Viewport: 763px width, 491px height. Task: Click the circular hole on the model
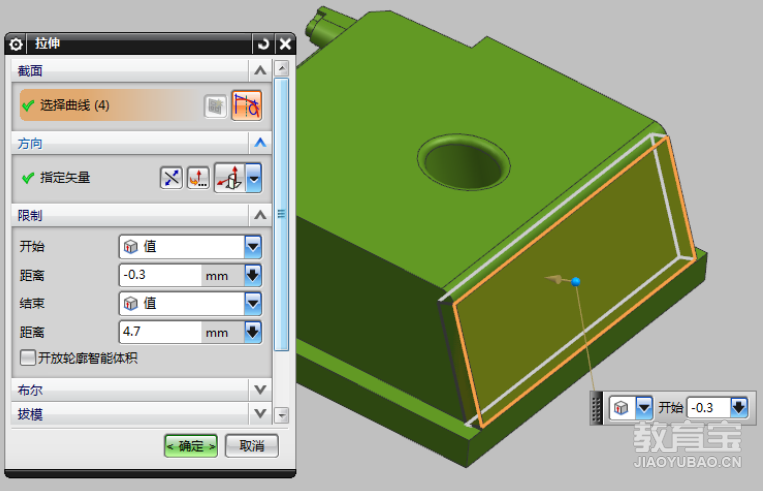463,163
